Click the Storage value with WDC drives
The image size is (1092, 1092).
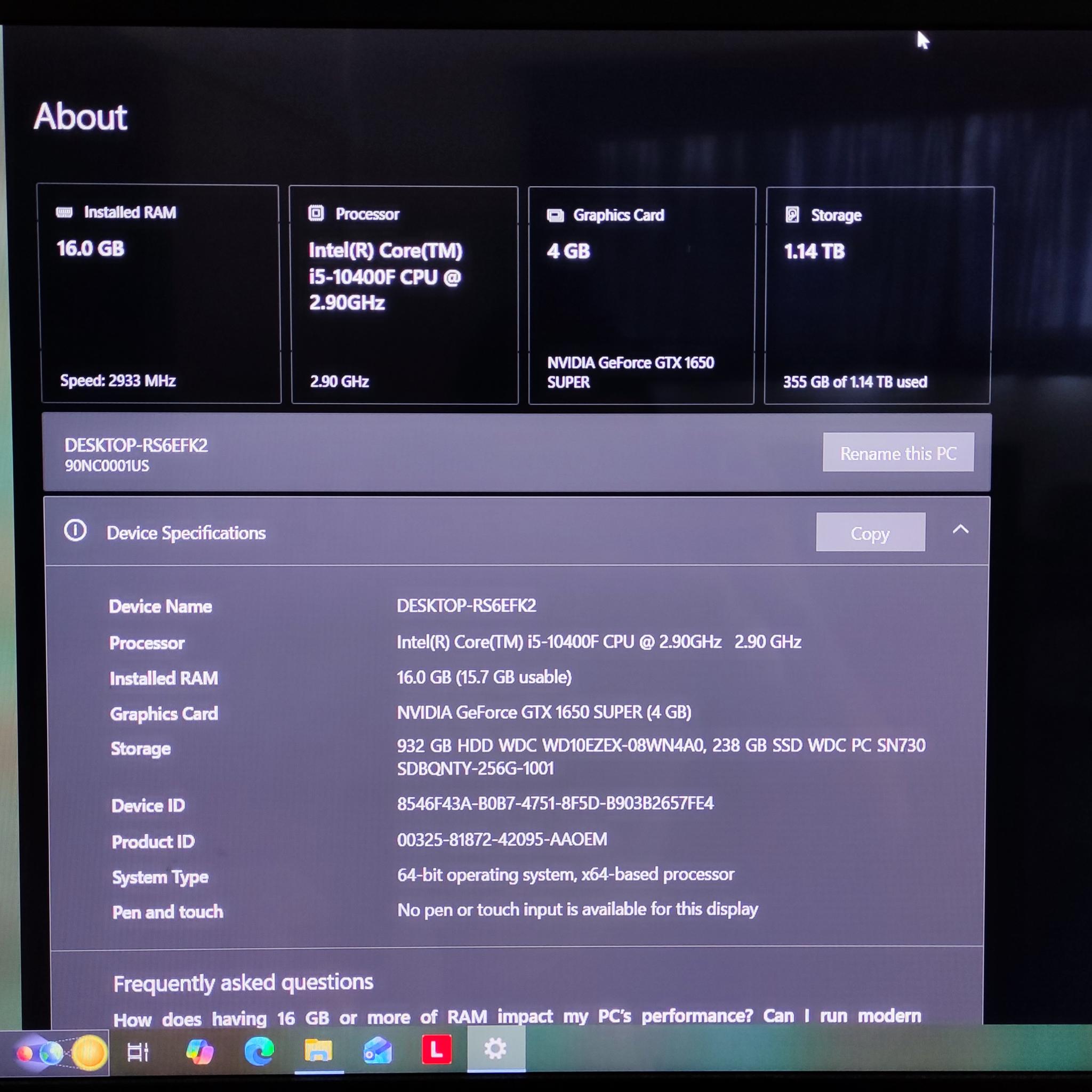pyautogui.click(x=661, y=757)
